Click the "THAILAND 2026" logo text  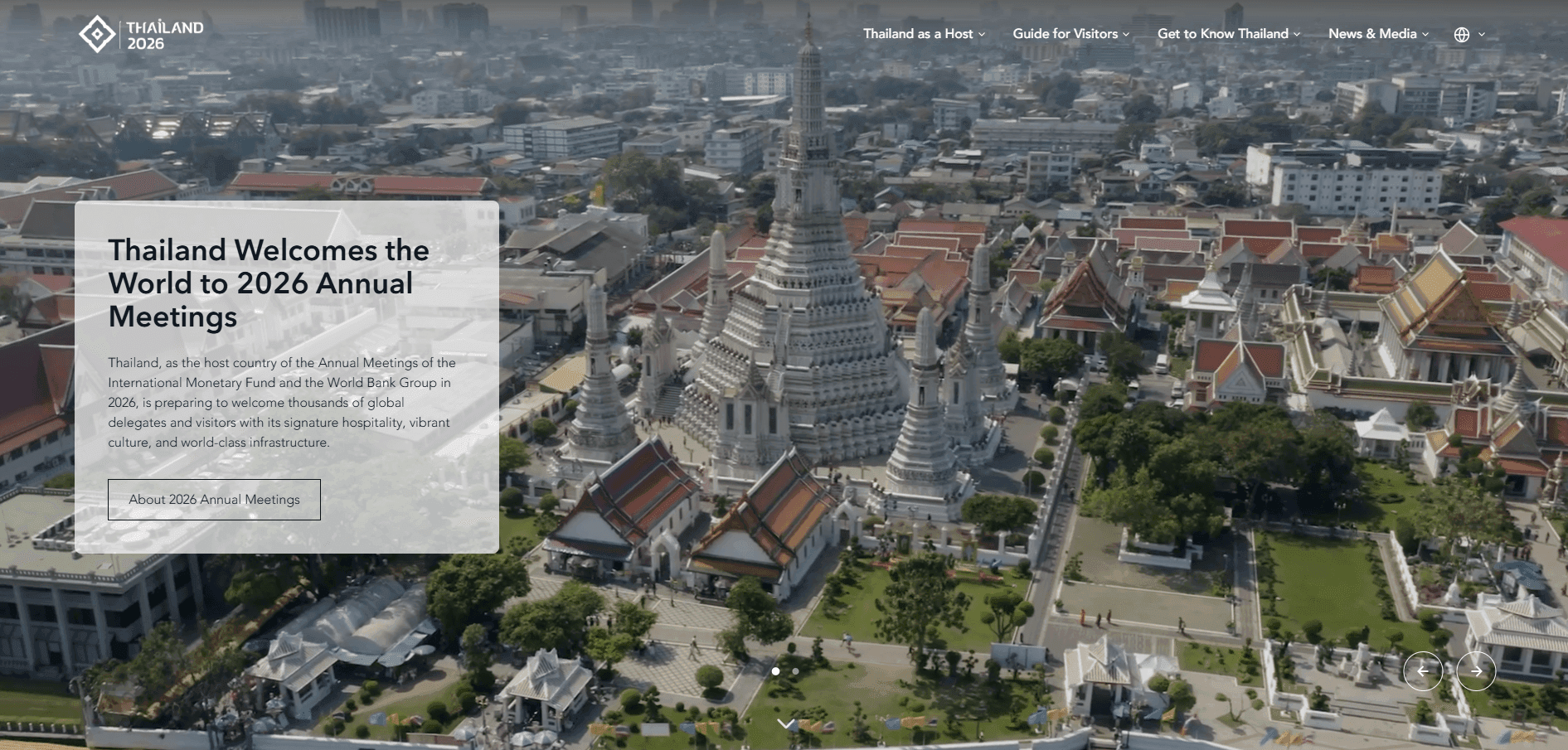pos(164,36)
